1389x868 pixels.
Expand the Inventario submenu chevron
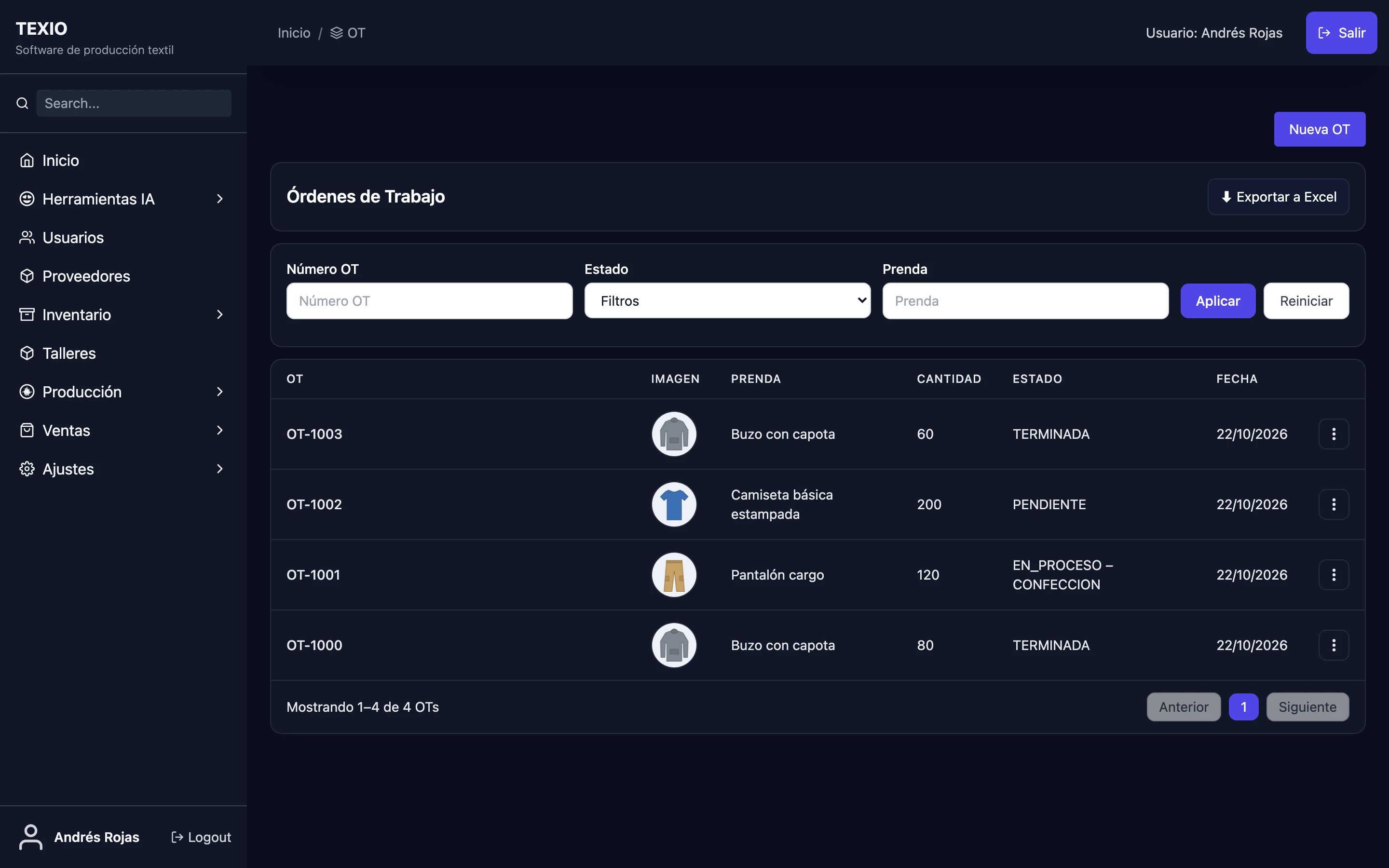pyautogui.click(x=220, y=314)
